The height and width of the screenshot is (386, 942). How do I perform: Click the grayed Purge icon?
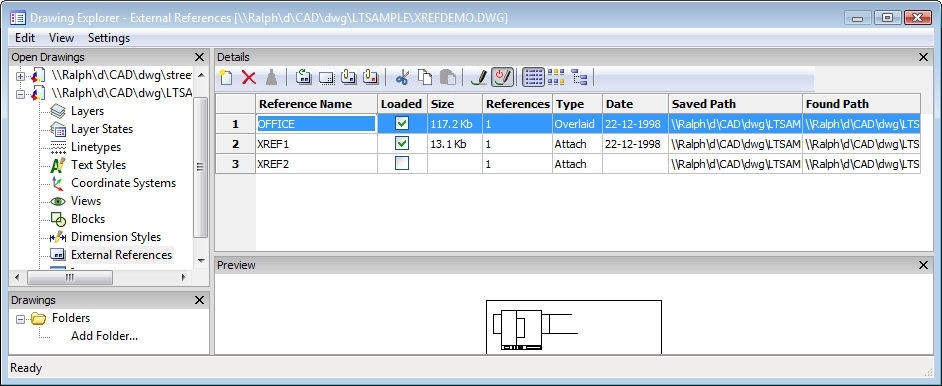272,77
